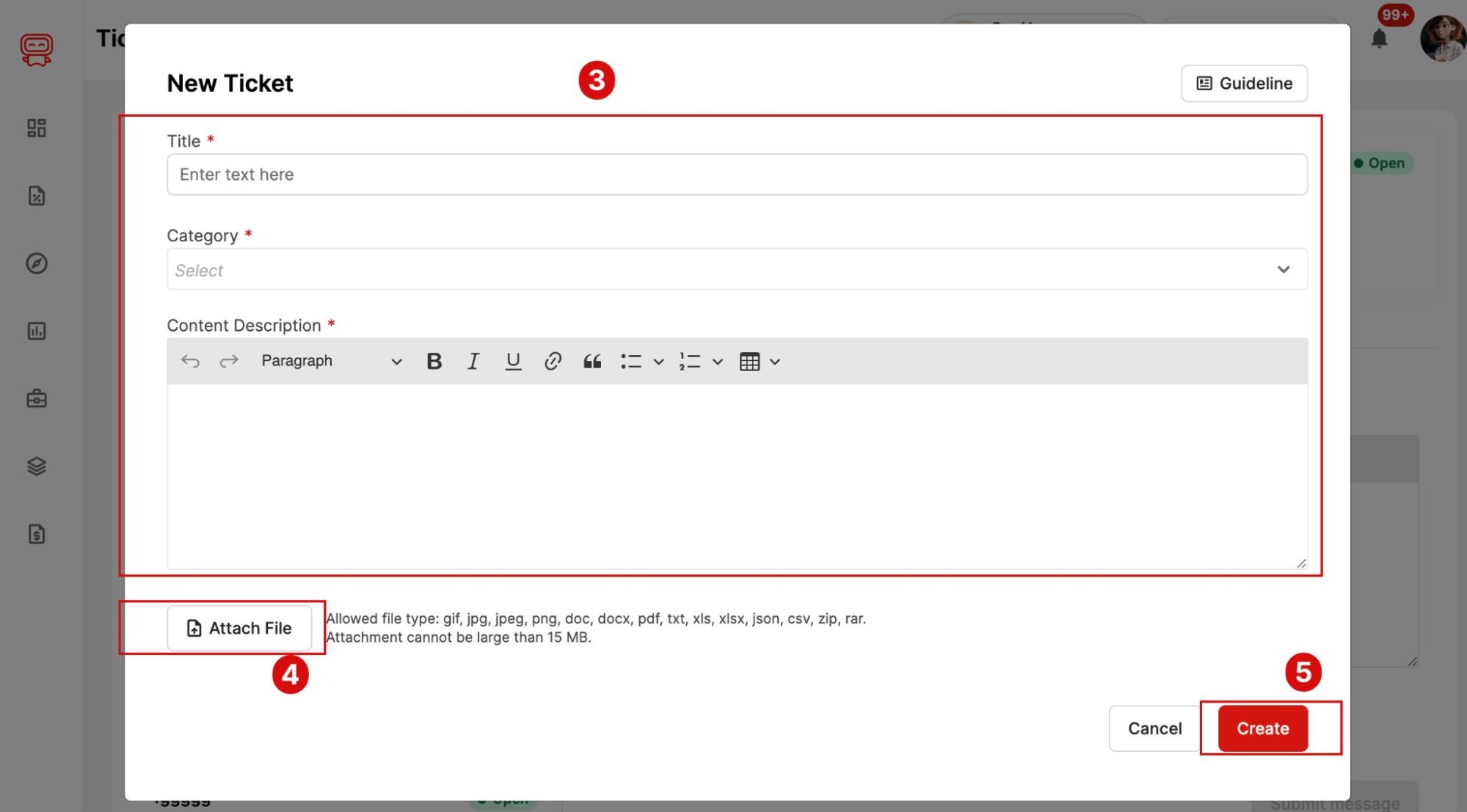
Task: Insert a block quote
Action: click(591, 360)
